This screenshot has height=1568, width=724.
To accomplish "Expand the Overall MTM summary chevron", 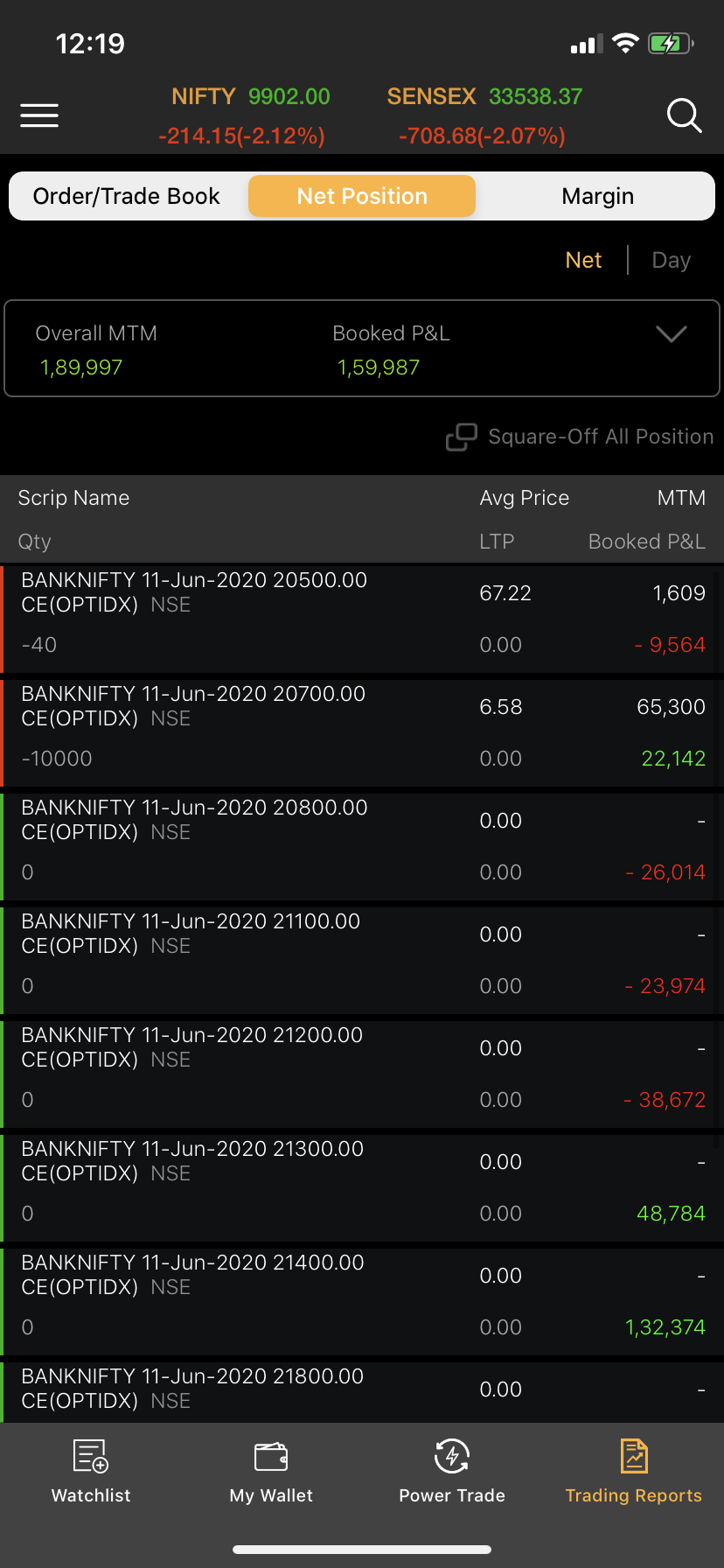I will [x=671, y=334].
